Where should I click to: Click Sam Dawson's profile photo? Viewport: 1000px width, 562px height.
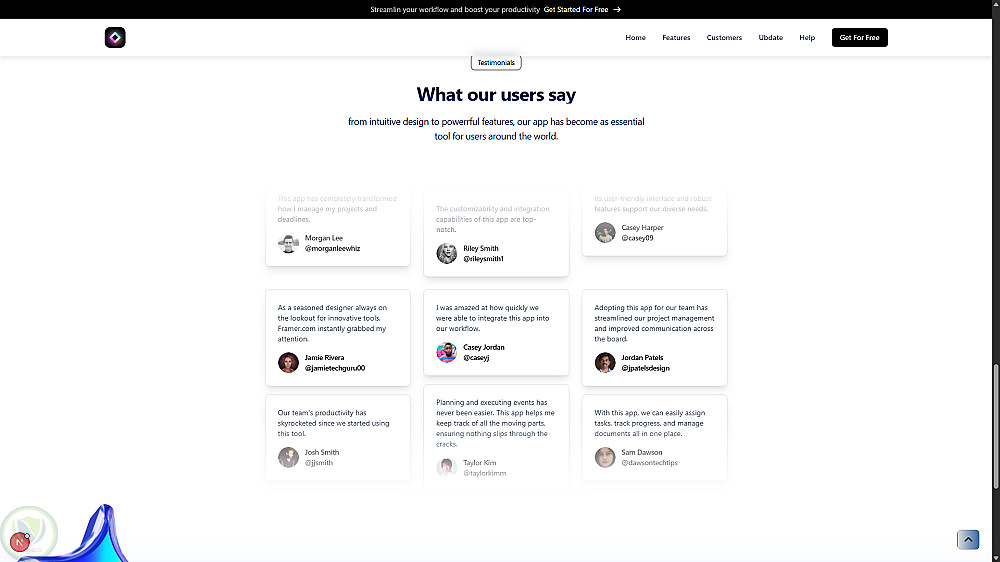tap(605, 457)
